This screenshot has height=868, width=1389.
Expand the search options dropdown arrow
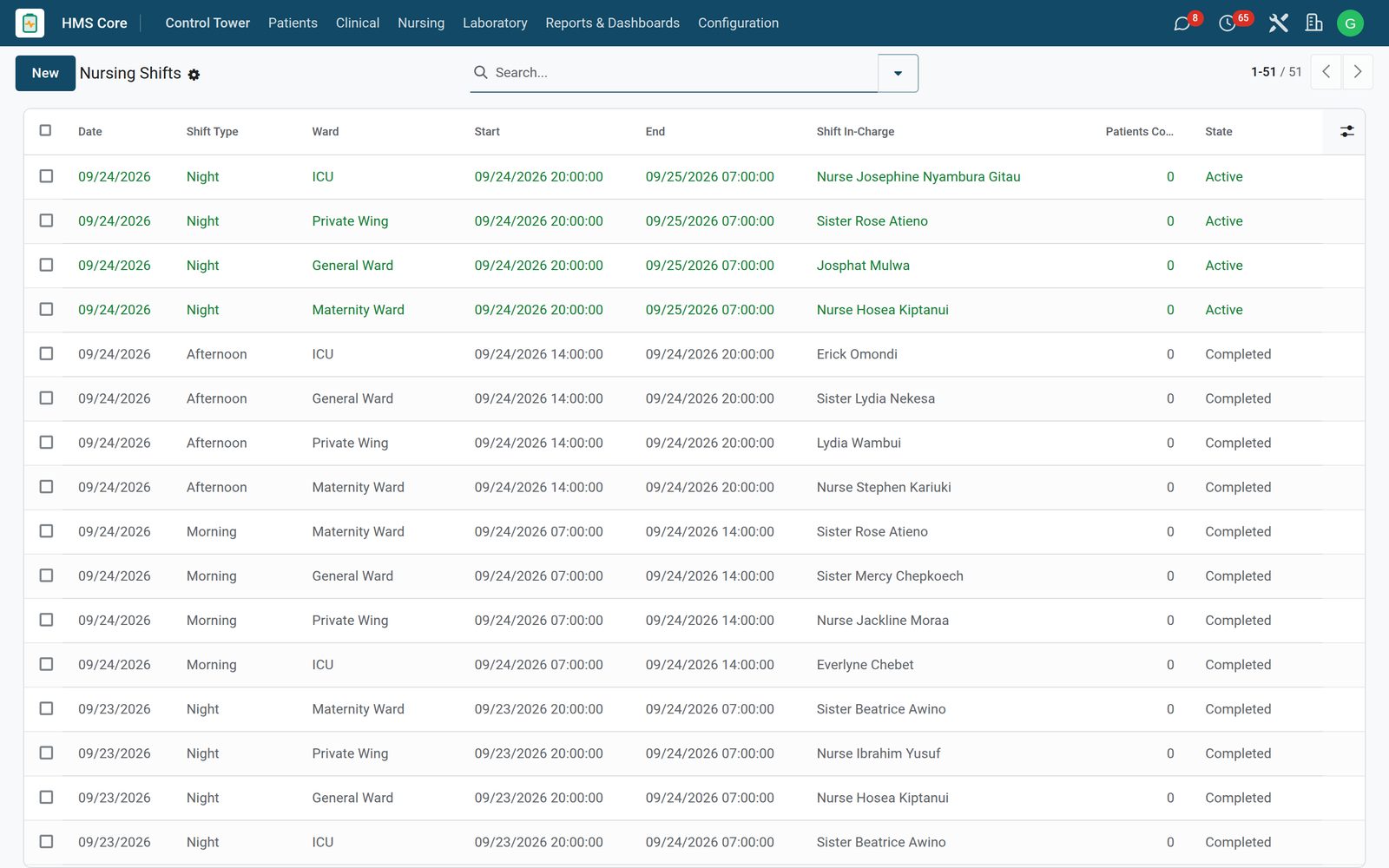[898, 73]
